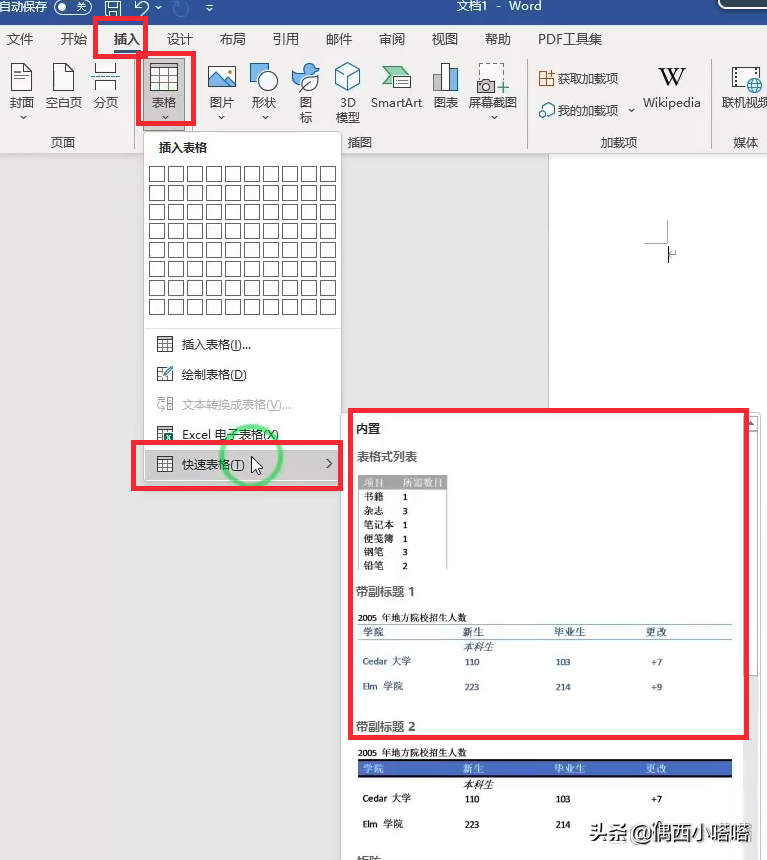Insert a 分页 page break
767x860 pixels.
[105, 87]
